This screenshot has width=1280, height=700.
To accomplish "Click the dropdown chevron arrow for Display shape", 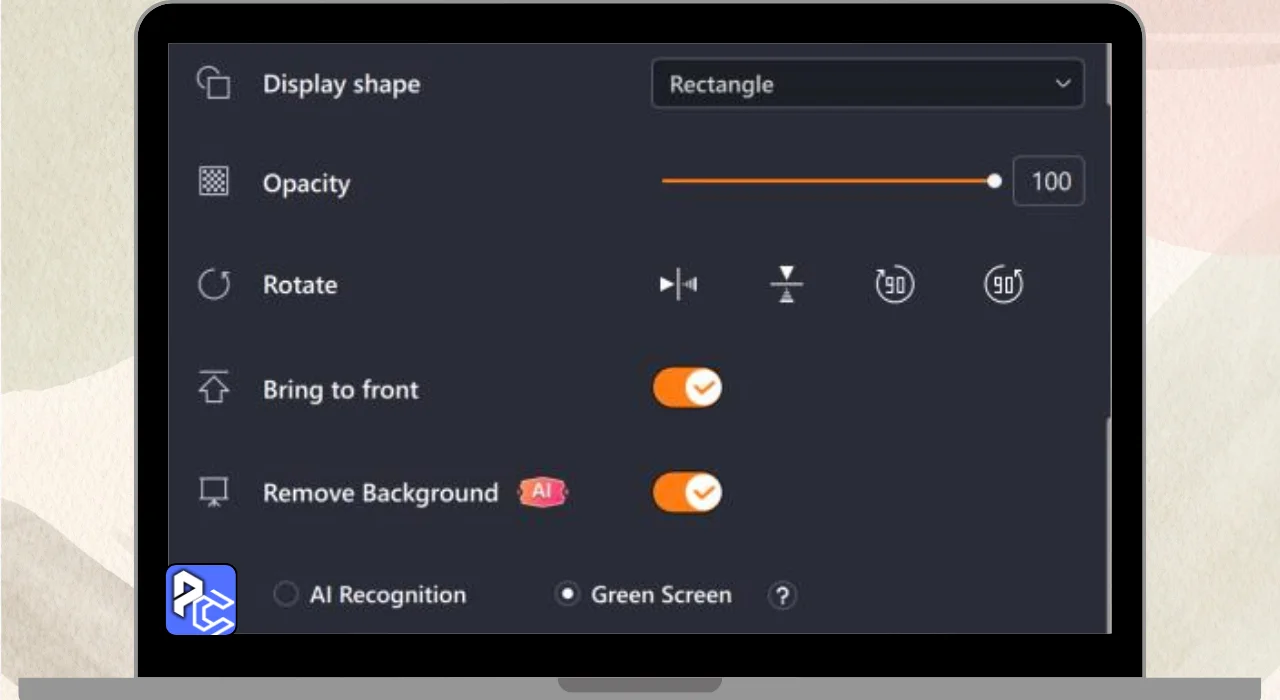I will [x=1062, y=84].
